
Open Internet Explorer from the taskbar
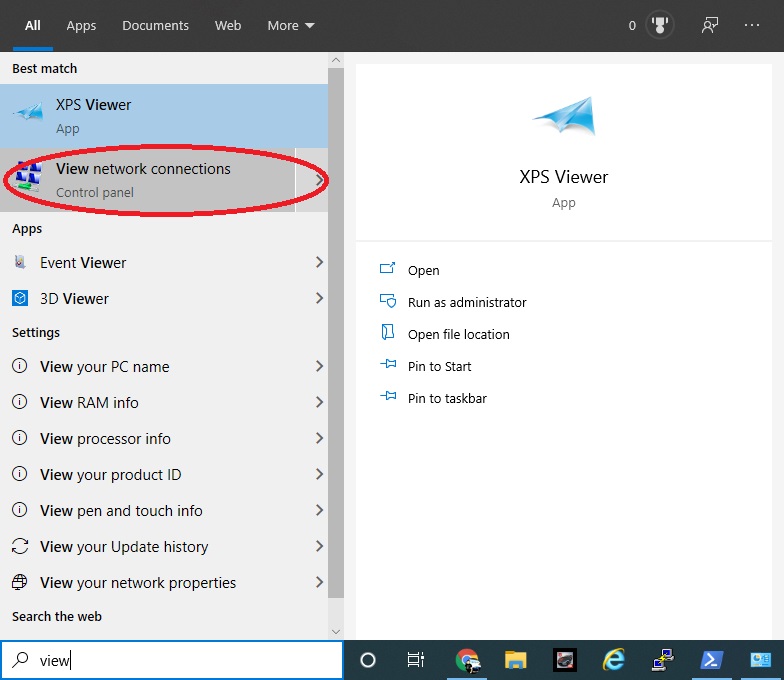[614, 660]
